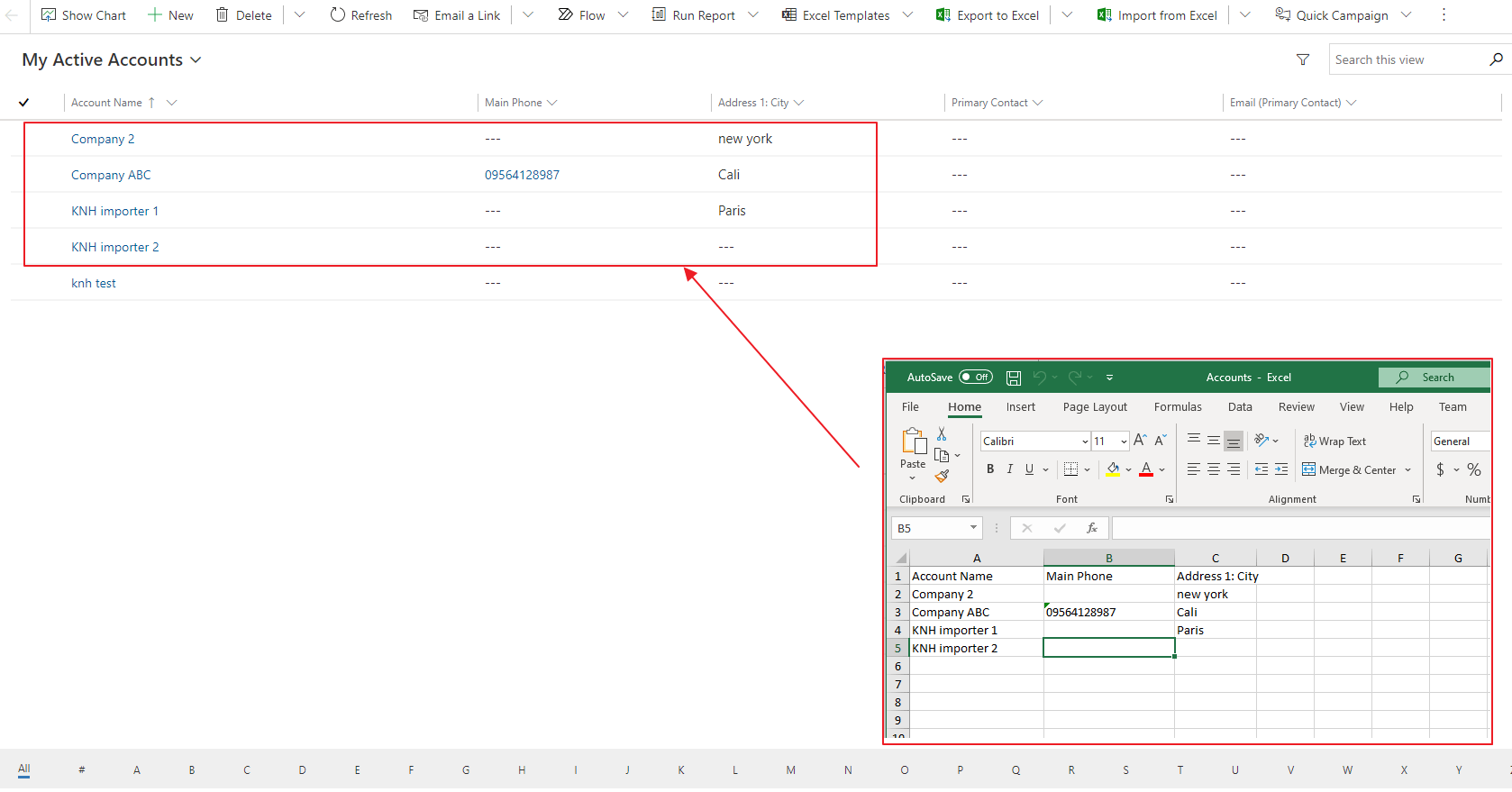
Task: Expand the Flow dropdown chevron
Action: 623,15
